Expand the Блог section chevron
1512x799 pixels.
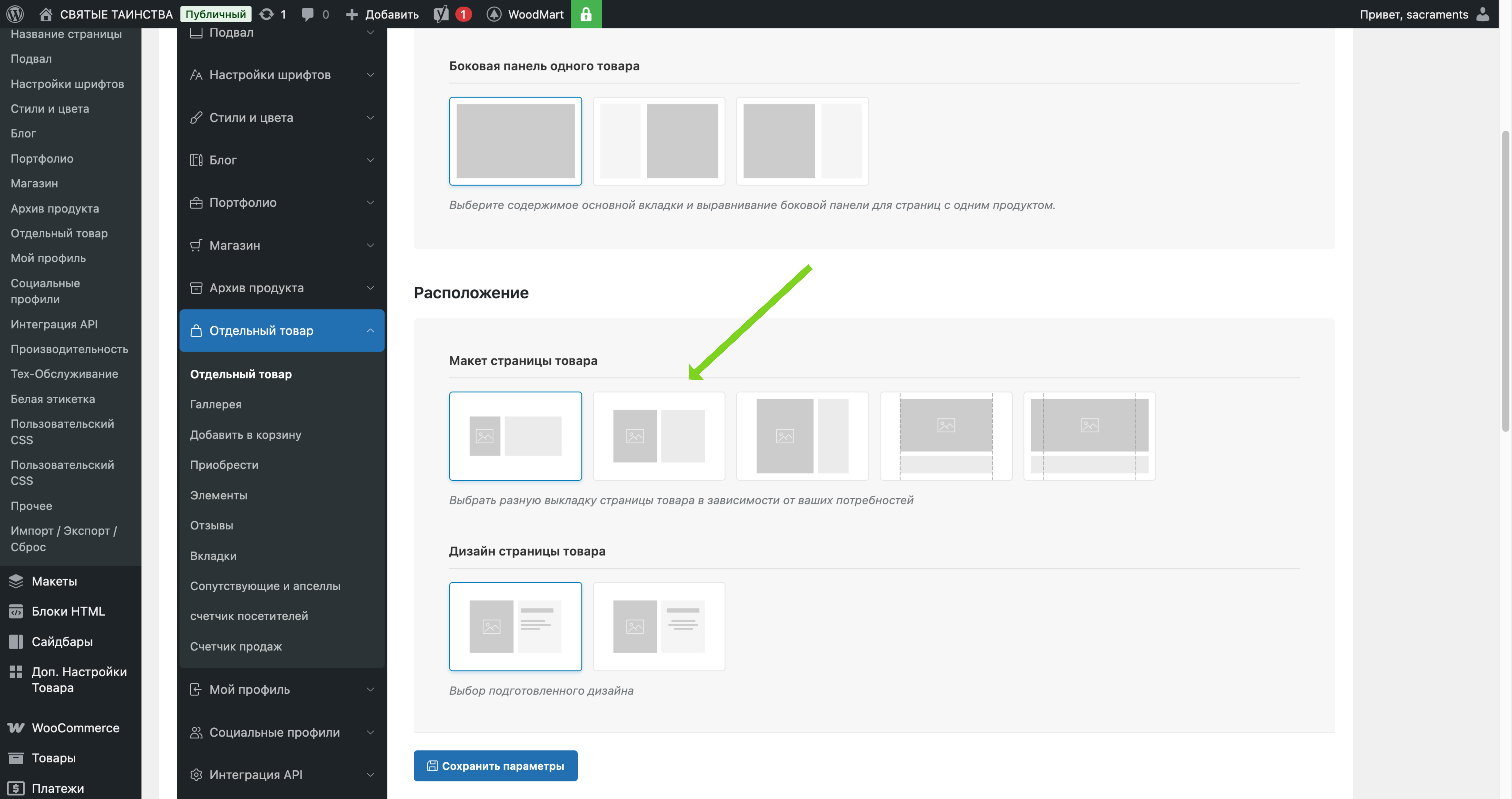[x=370, y=160]
